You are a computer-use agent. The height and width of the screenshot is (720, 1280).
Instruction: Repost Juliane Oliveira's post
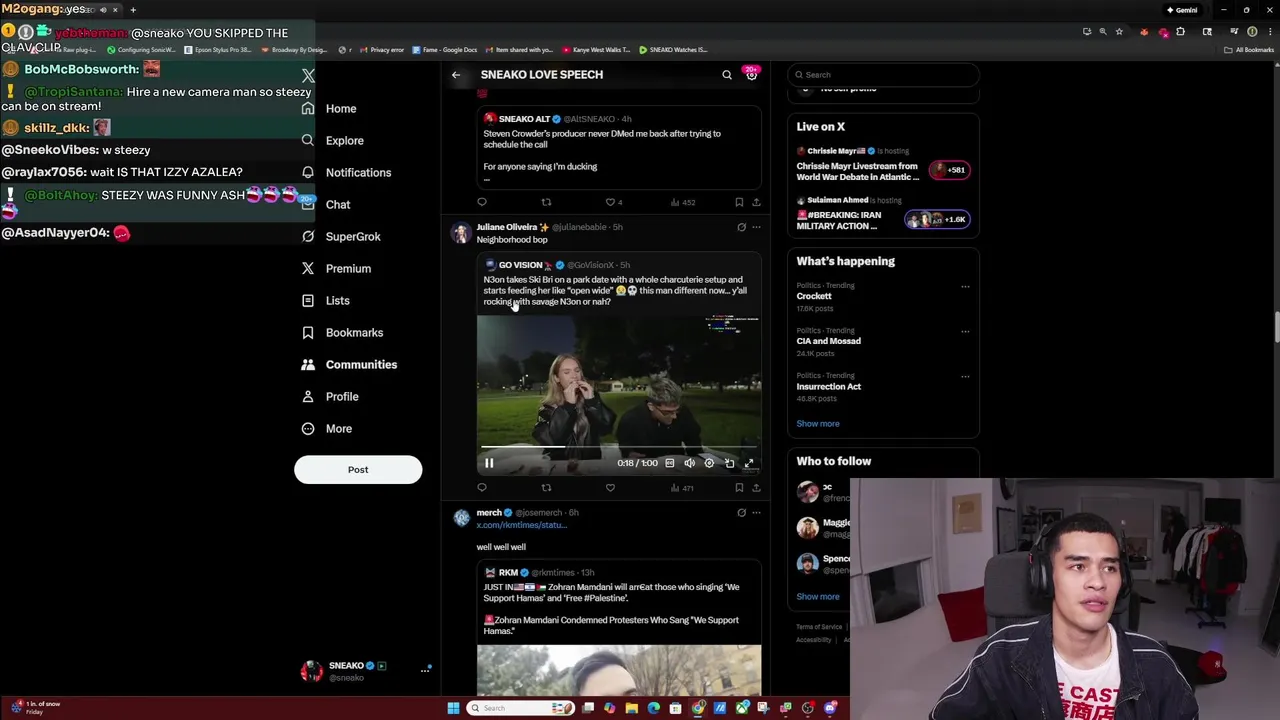[x=546, y=488]
